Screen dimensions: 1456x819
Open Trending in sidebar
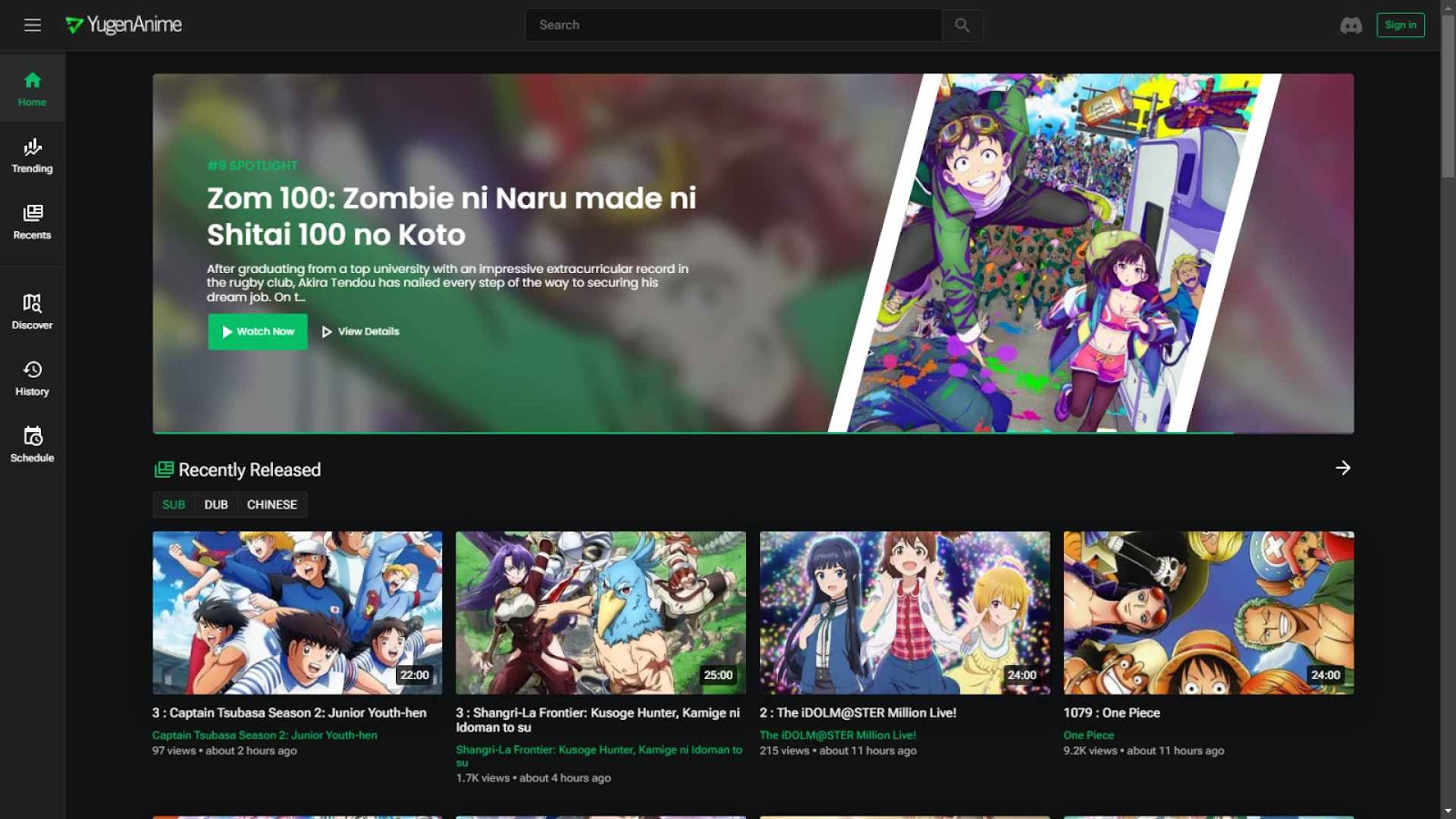pos(33,156)
